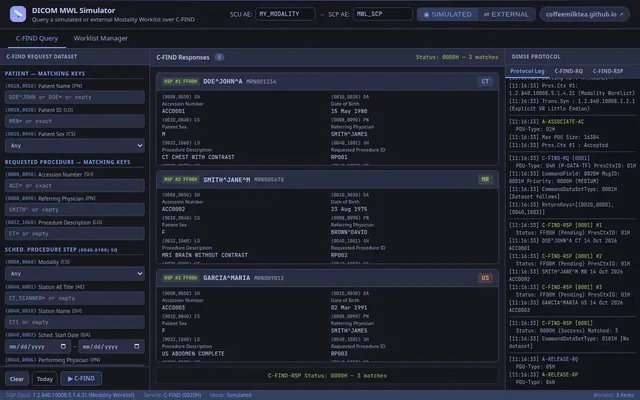This screenshot has height=400, width=640.
Task: Click SOP Class UID in status bar
Action: 70,395
